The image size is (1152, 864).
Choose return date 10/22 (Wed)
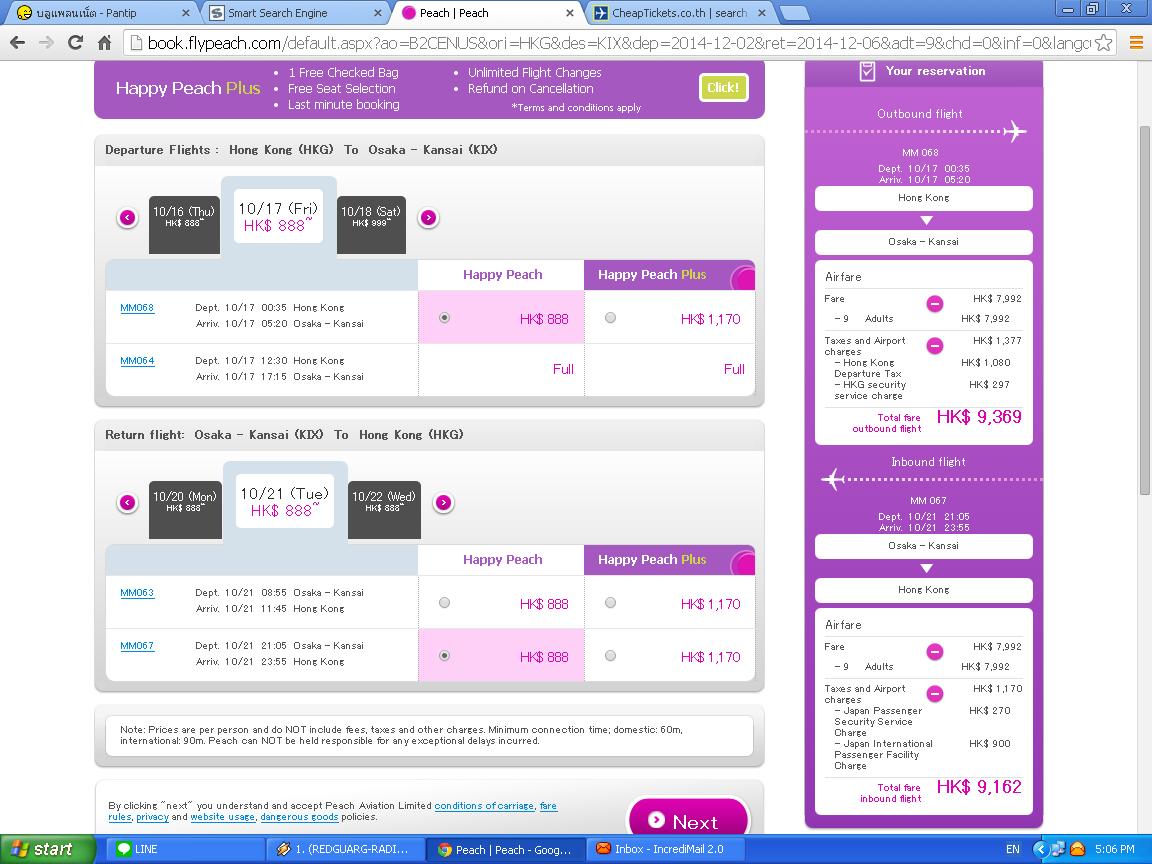point(384,509)
